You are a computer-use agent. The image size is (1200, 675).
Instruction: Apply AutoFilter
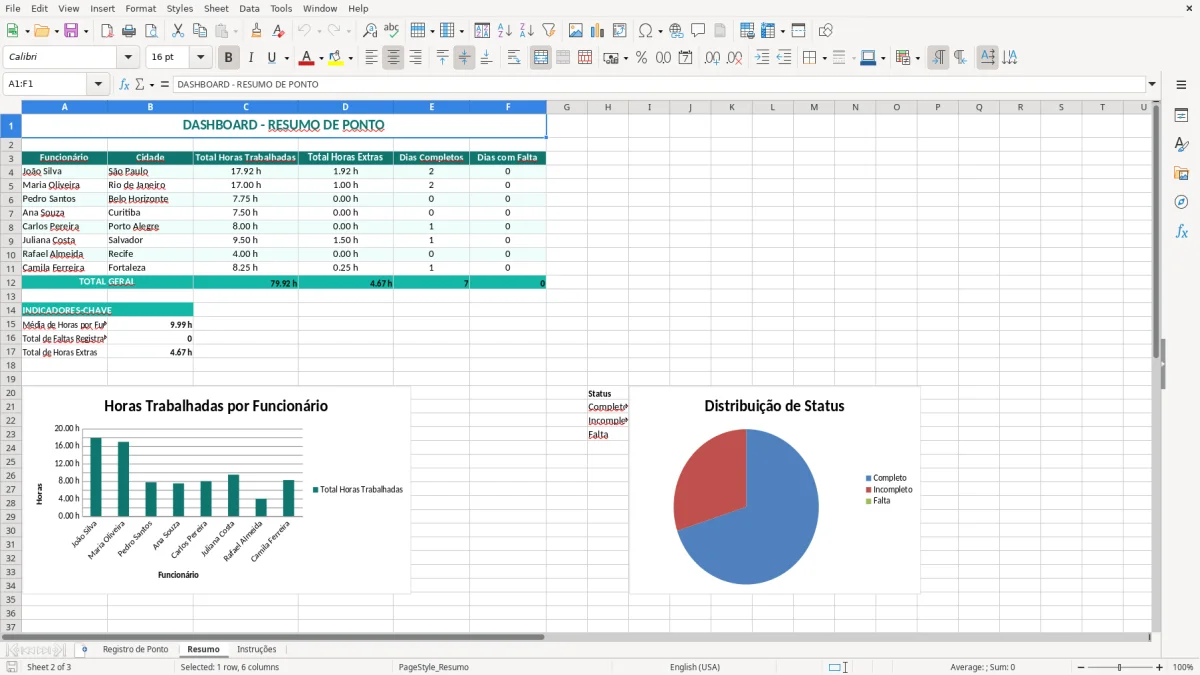click(549, 31)
